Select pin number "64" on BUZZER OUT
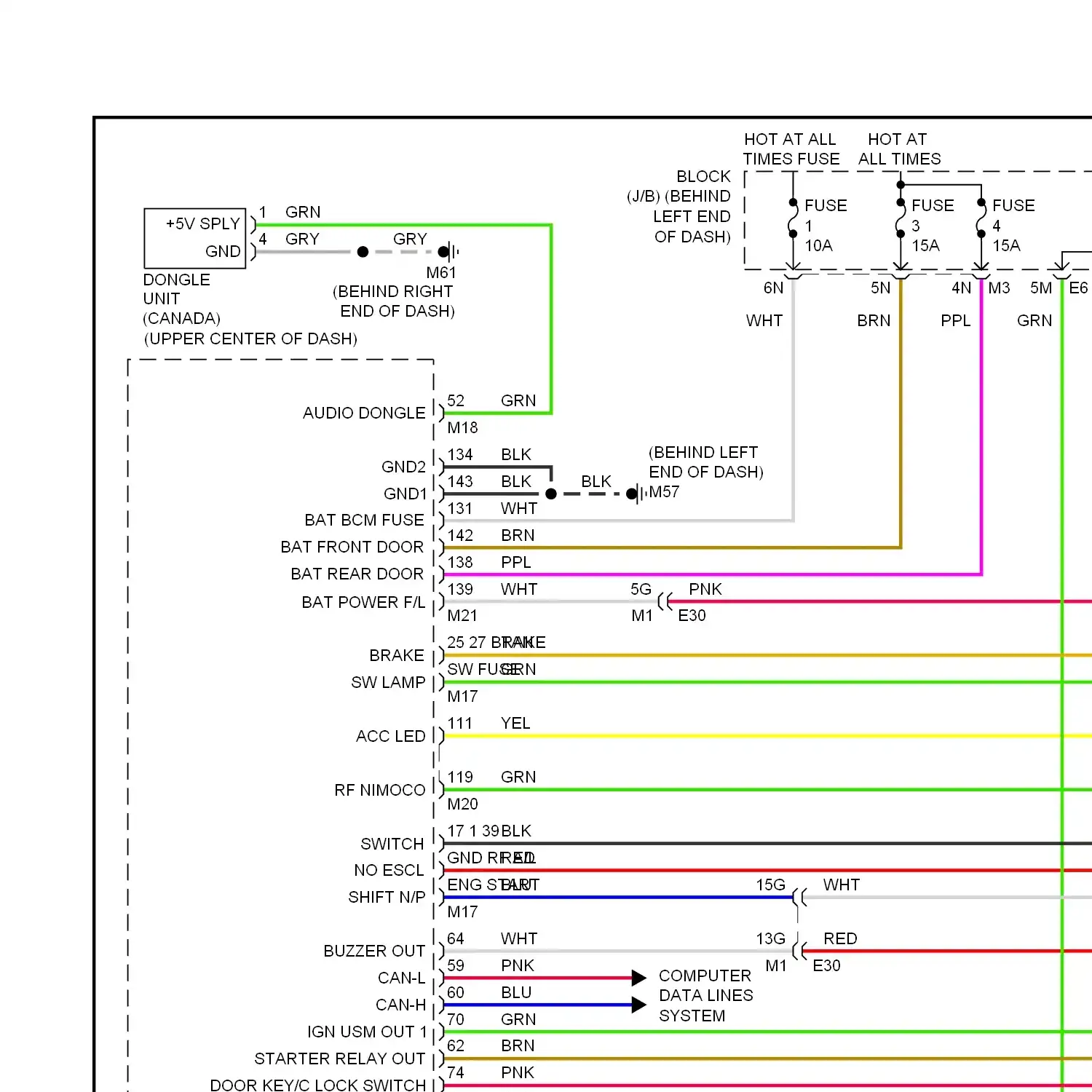 pos(456,939)
